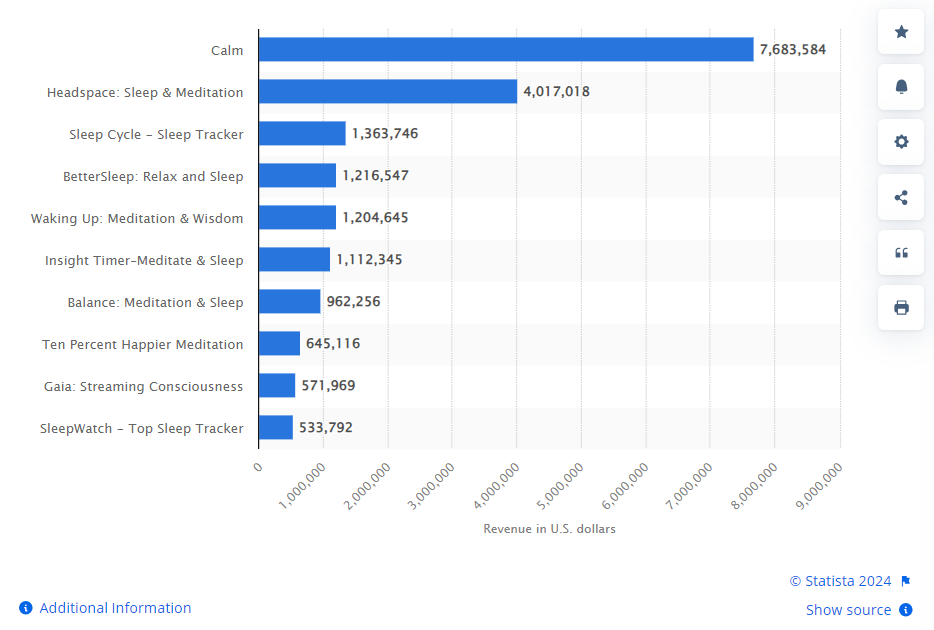The height and width of the screenshot is (630, 934).
Task: Click the bell notification icon
Action: tap(901, 87)
